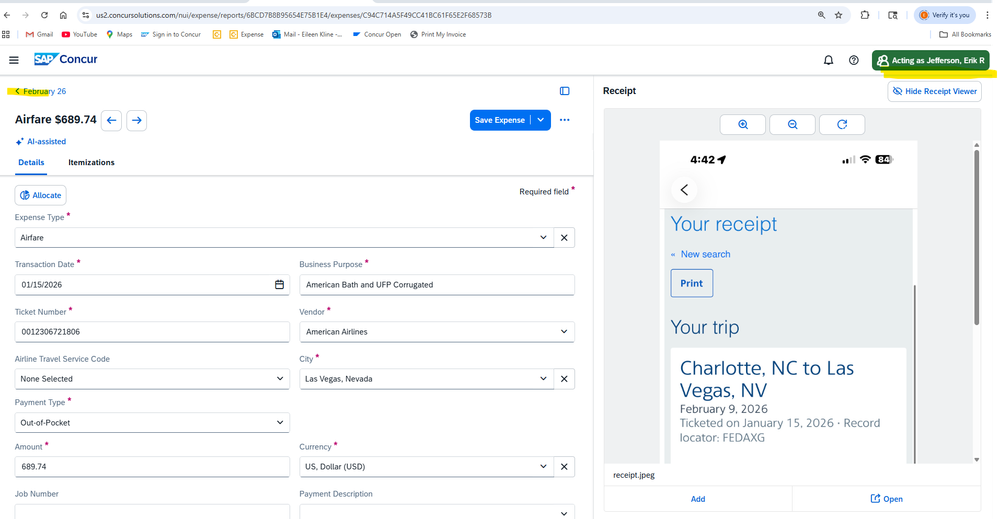Viewport: 999px width, 519px height.
Task: Click the Verify it's you profile chip
Action: [x=944, y=15]
